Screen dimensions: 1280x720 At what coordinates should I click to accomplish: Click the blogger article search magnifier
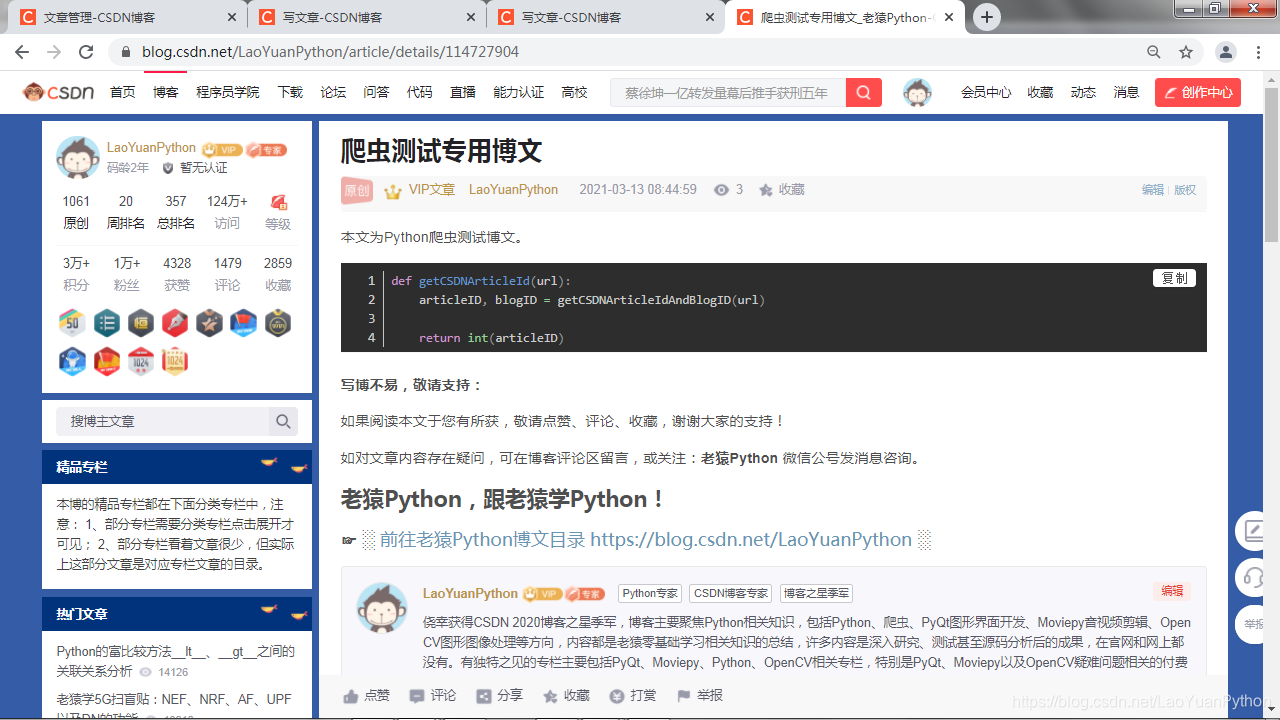coord(283,421)
